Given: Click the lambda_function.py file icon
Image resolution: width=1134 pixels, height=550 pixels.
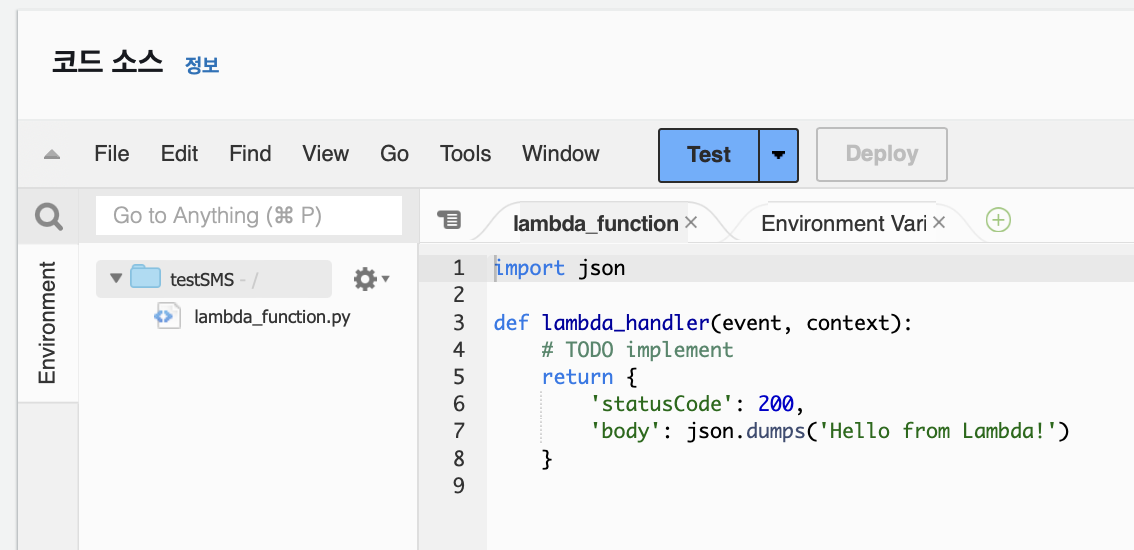Looking at the screenshot, I should click(x=165, y=318).
